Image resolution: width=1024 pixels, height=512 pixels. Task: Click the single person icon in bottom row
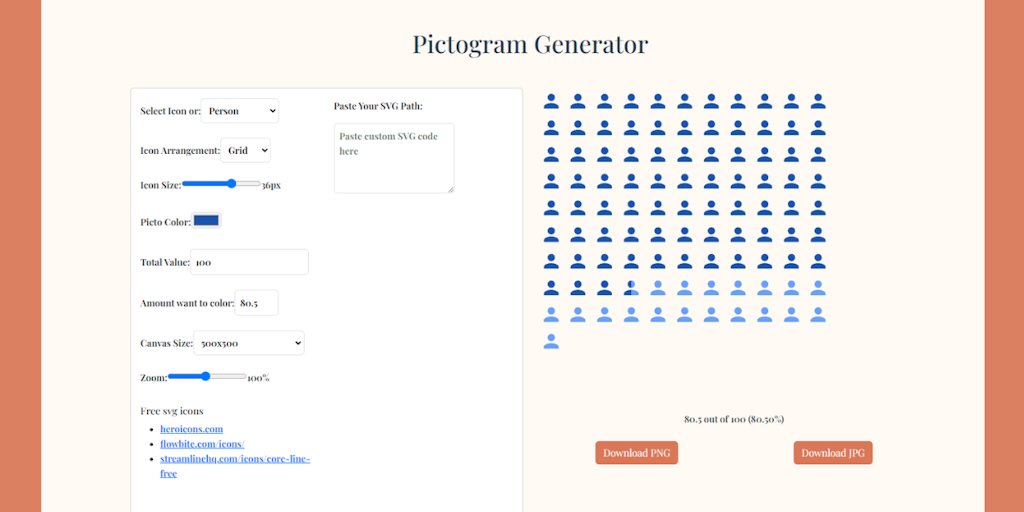(551, 341)
